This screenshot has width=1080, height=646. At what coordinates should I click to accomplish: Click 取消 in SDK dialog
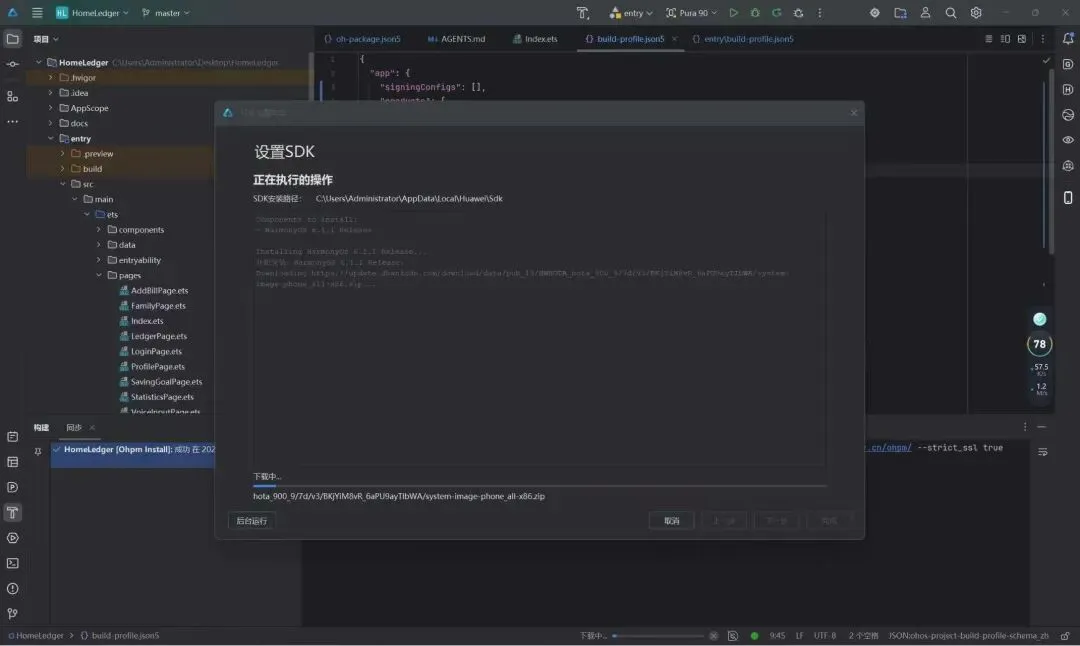(672, 521)
